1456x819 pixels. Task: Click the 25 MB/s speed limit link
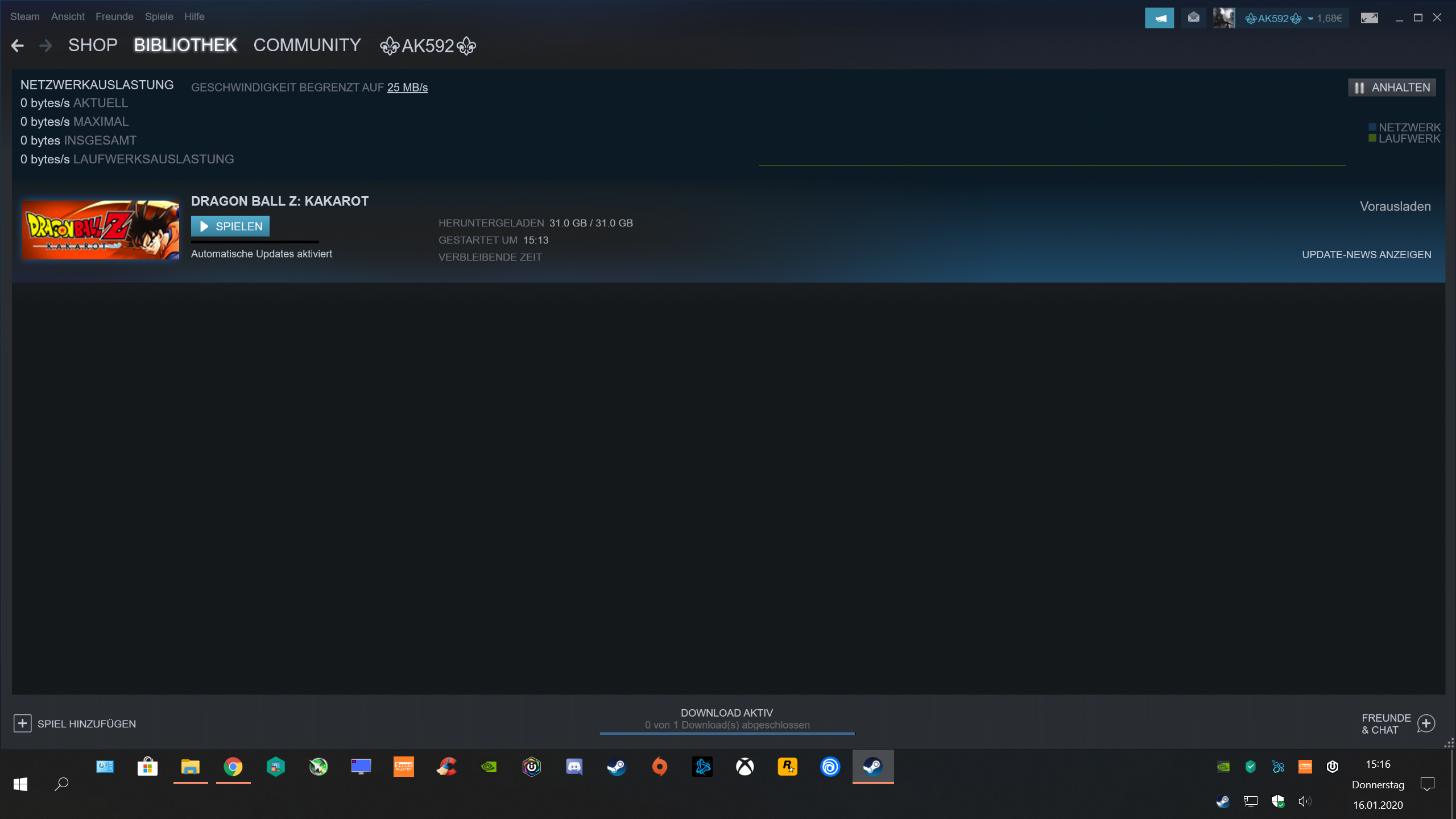tap(407, 88)
